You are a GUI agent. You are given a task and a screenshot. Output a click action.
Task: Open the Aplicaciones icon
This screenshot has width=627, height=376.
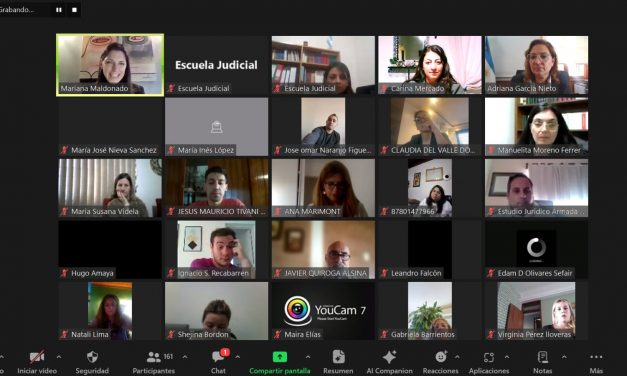coord(489,357)
